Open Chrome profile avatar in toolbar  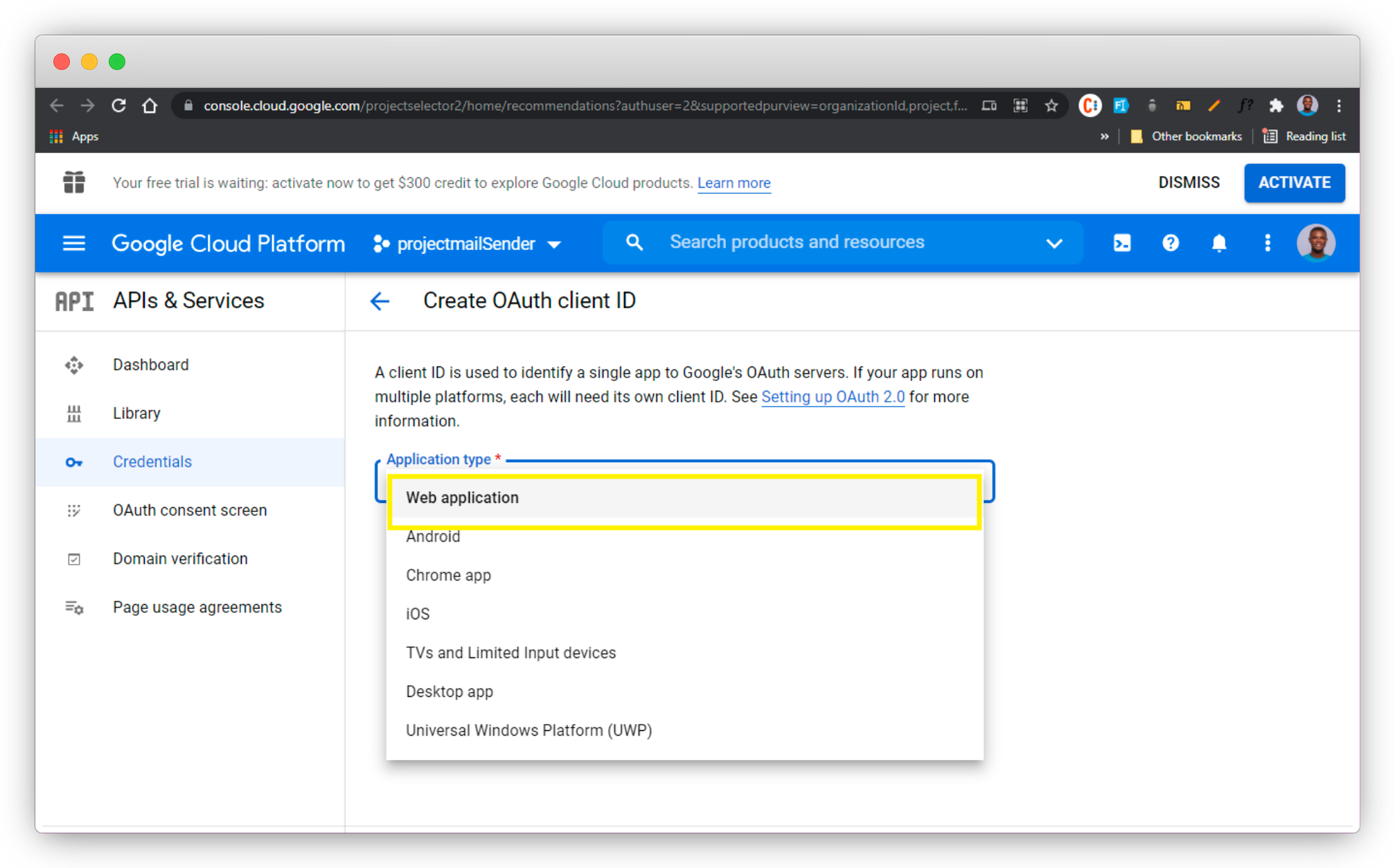pos(1308,105)
